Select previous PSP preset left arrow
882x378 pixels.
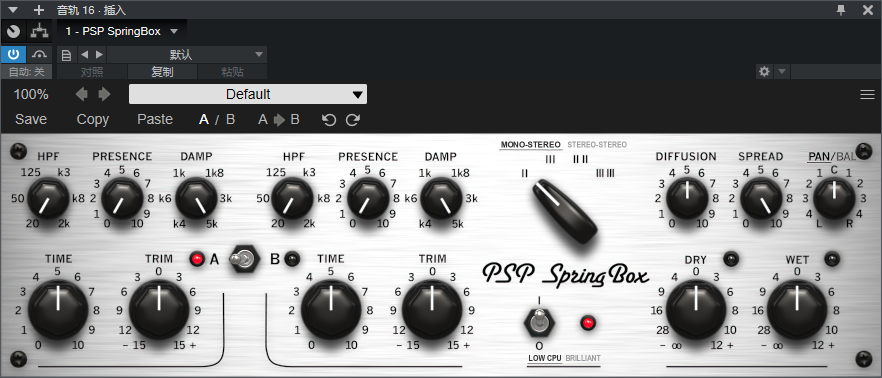point(82,94)
